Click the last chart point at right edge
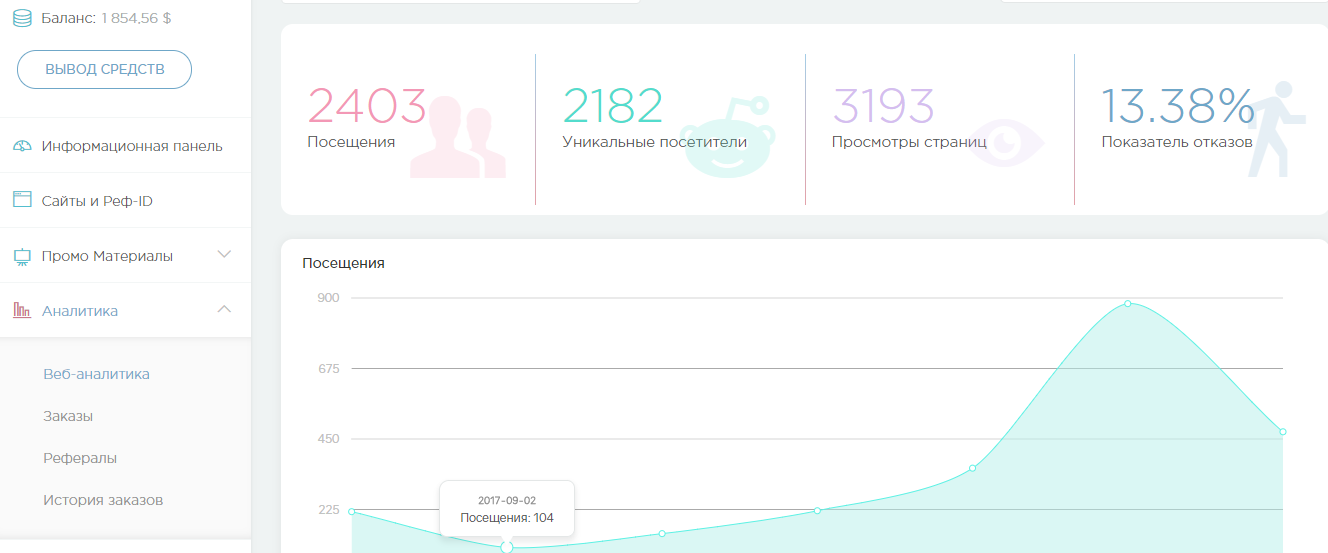Image resolution: width=1328 pixels, height=553 pixels. pyautogui.click(x=1282, y=432)
